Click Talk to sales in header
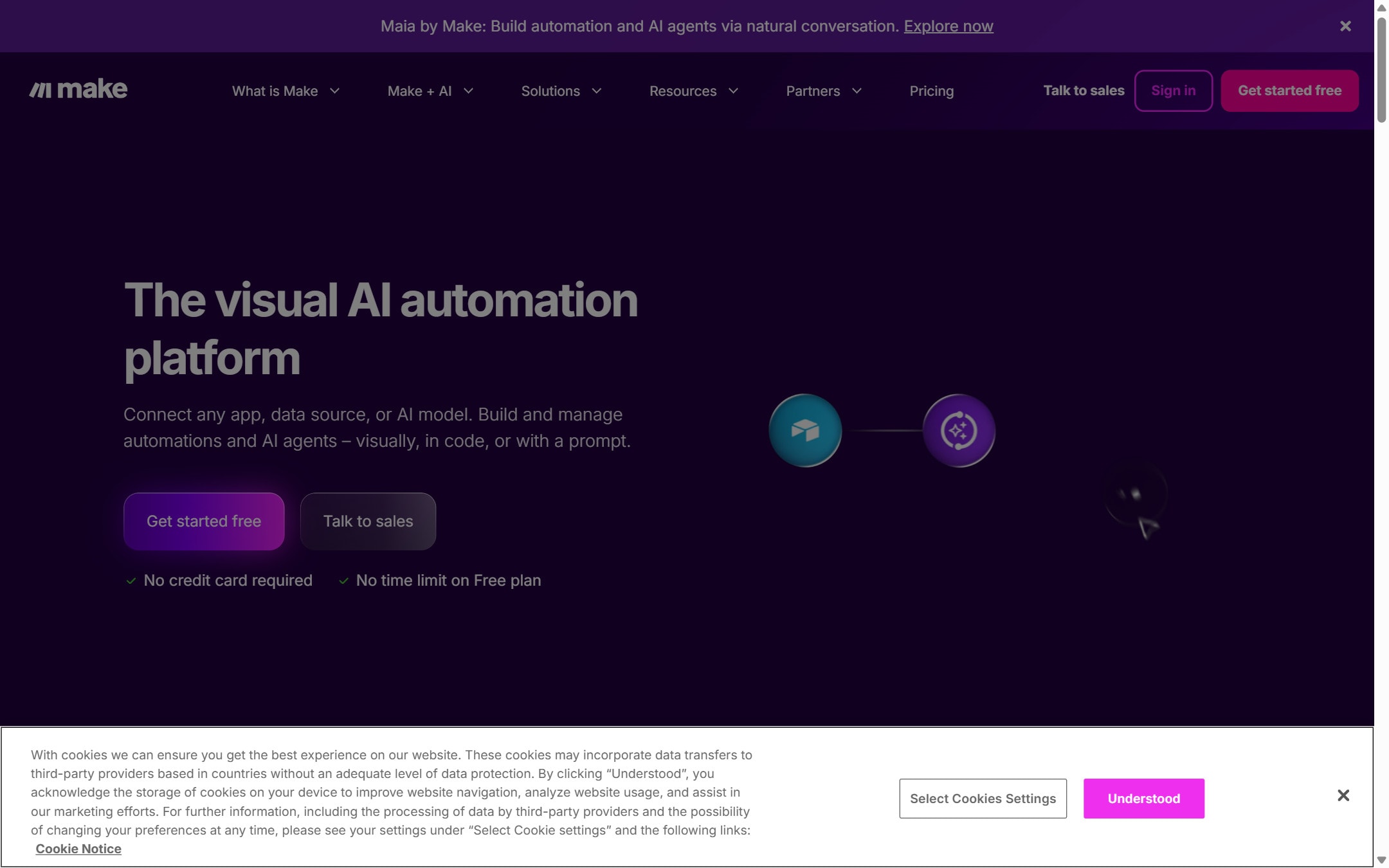 [x=1084, y=91]
